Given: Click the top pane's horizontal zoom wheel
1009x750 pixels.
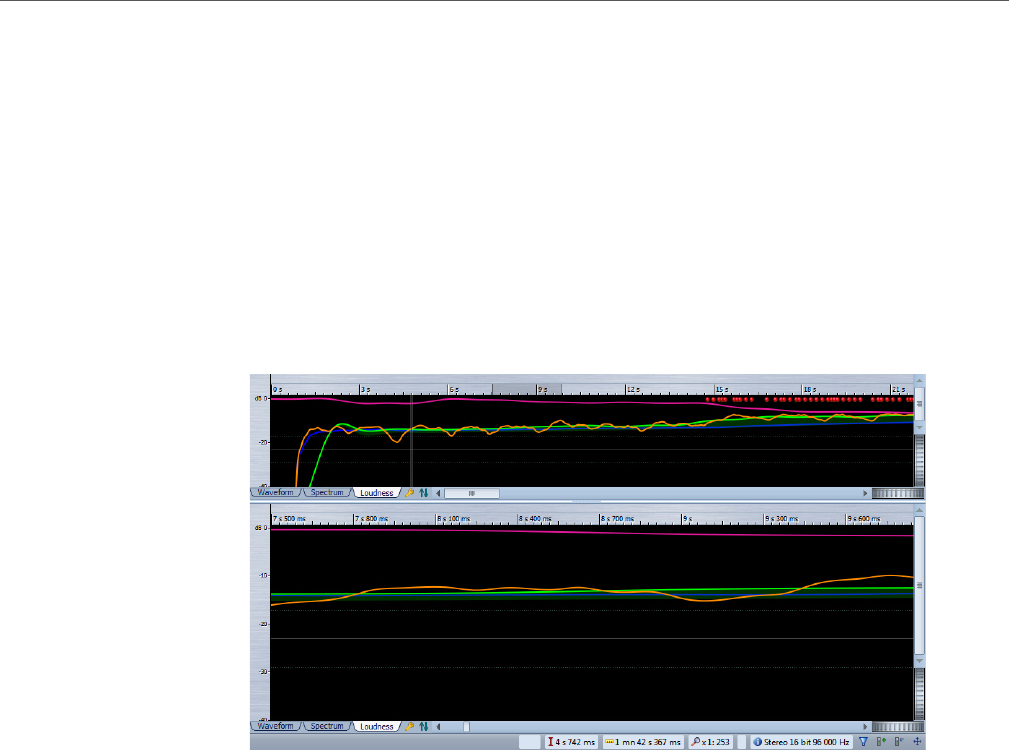Looking at the screenshot, I should coord(898,493).
